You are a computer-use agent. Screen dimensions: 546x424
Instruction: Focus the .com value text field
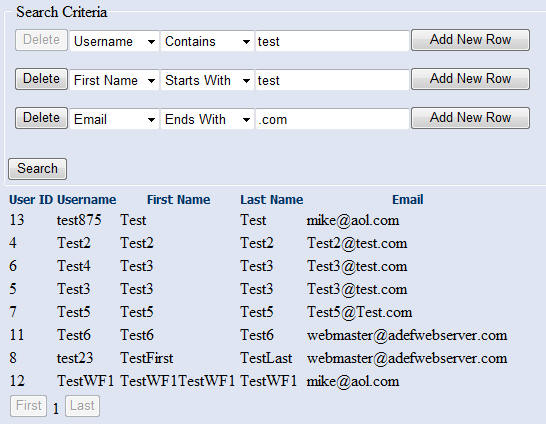(x=332, y=119)
